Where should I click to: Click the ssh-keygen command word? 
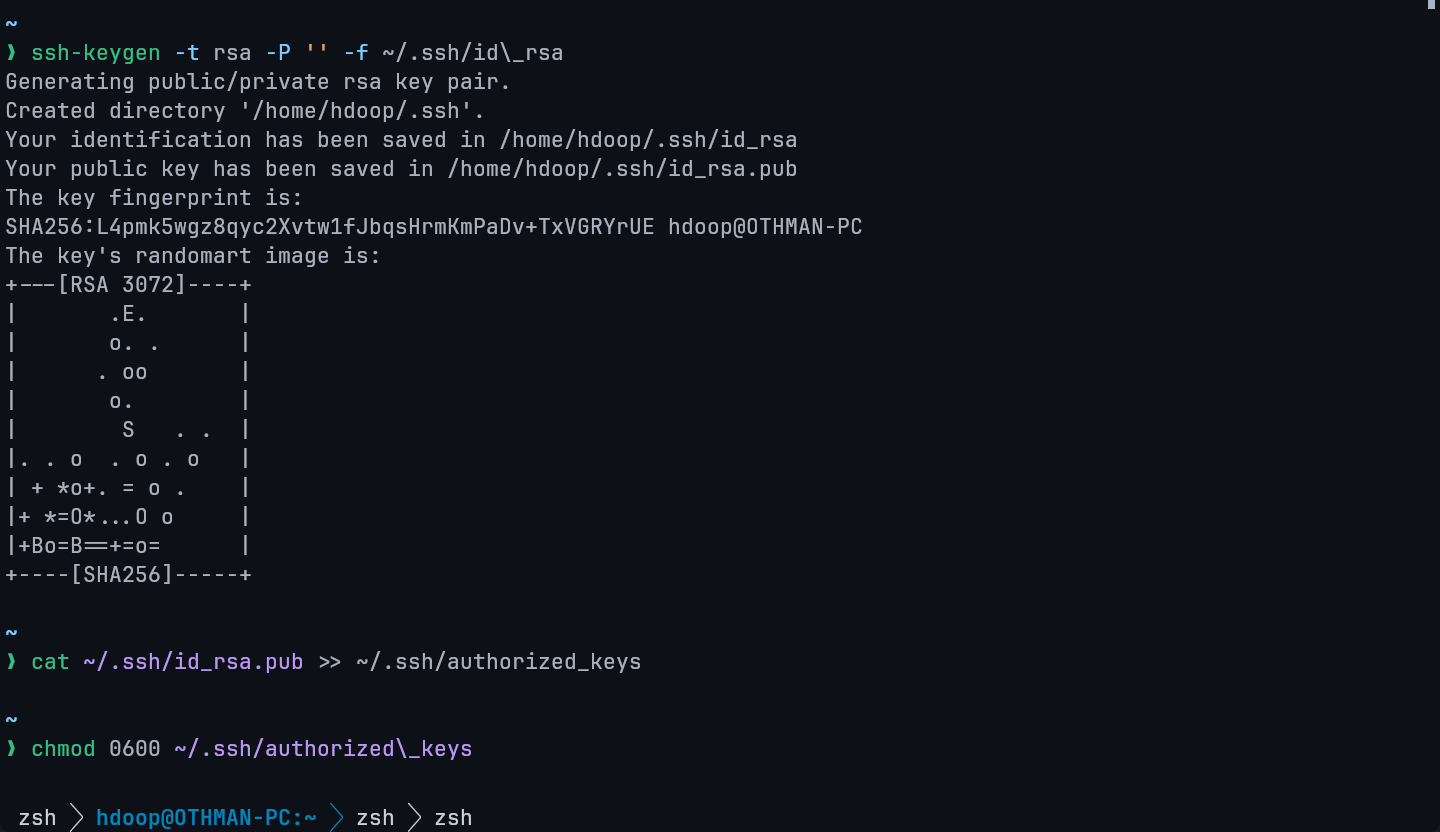pyautogui.click(x=95, y=53)
